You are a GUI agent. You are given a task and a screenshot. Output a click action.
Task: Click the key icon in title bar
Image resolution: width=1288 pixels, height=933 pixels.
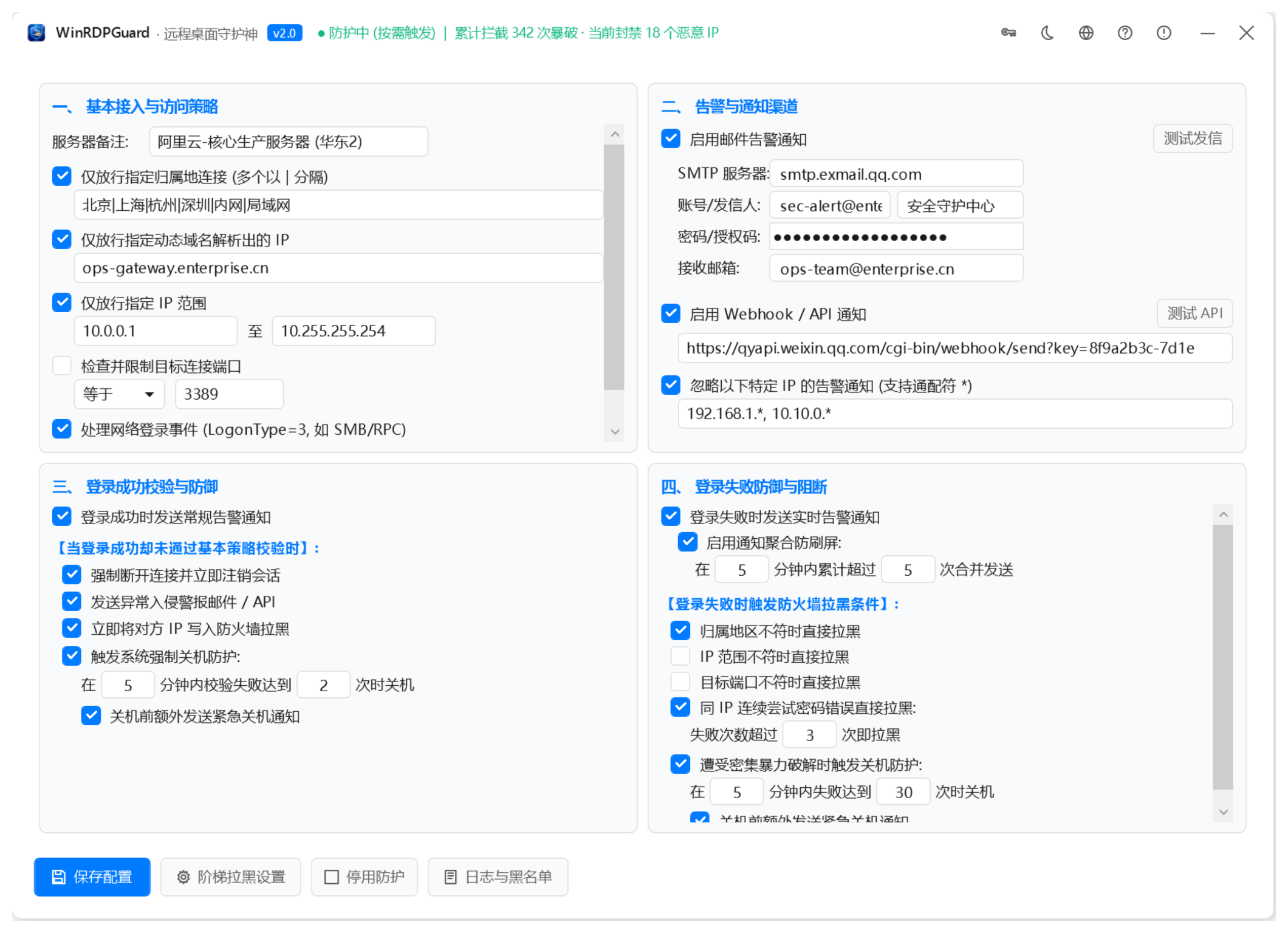[1009, 33]
